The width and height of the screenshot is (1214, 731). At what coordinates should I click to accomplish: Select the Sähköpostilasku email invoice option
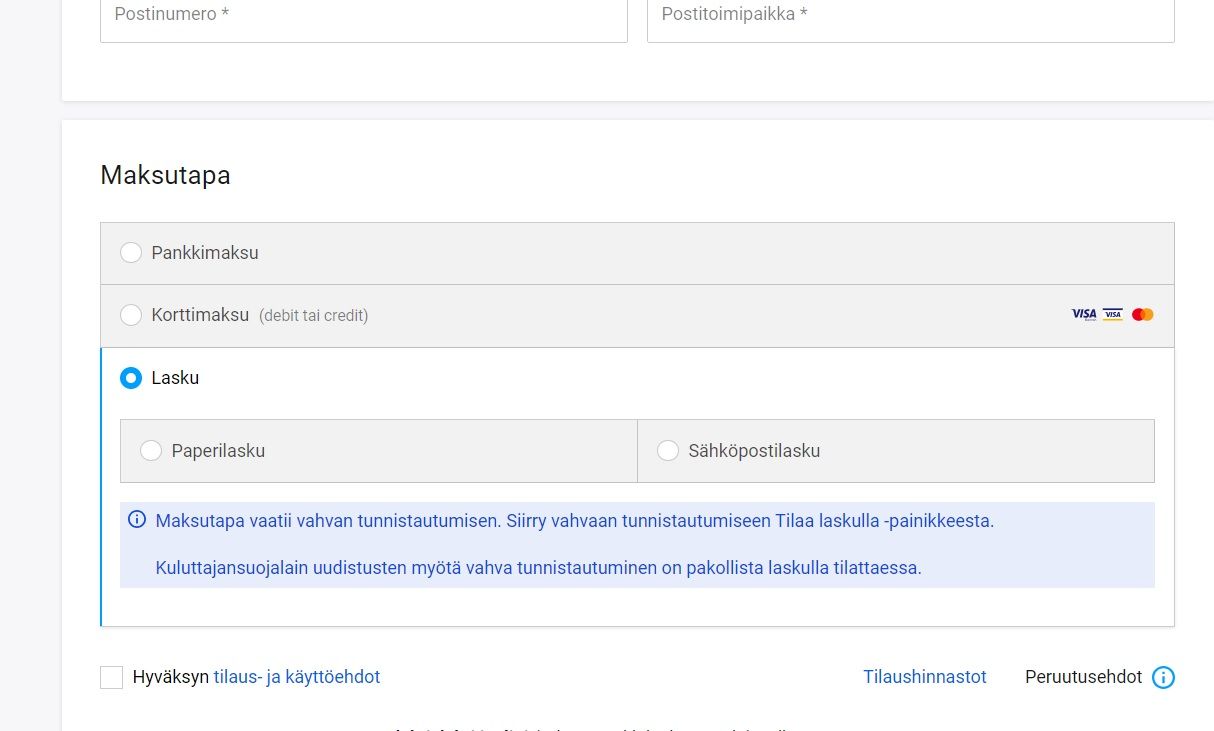668,450
